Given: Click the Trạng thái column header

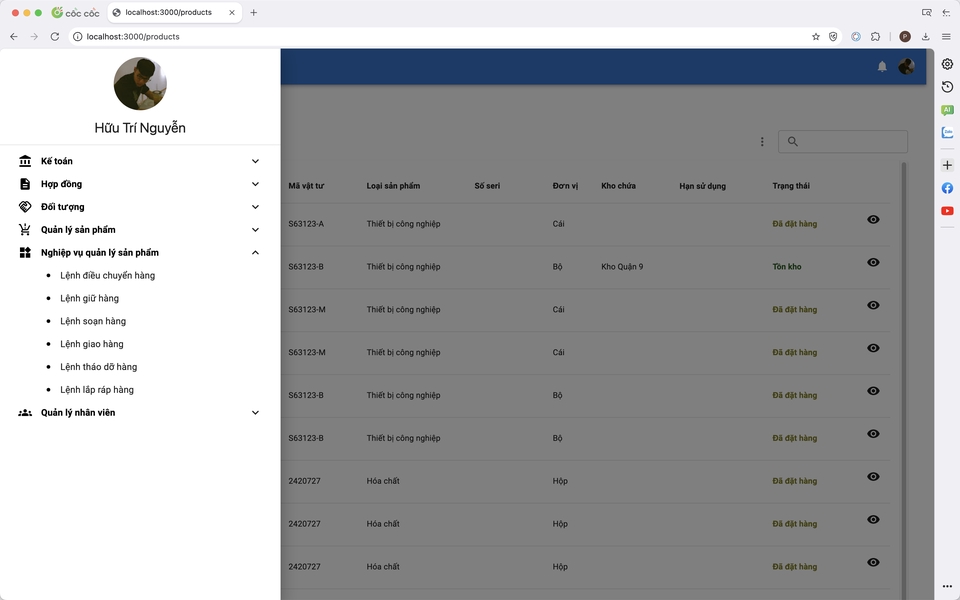Looking at the screenshot, I should (791, 186).
